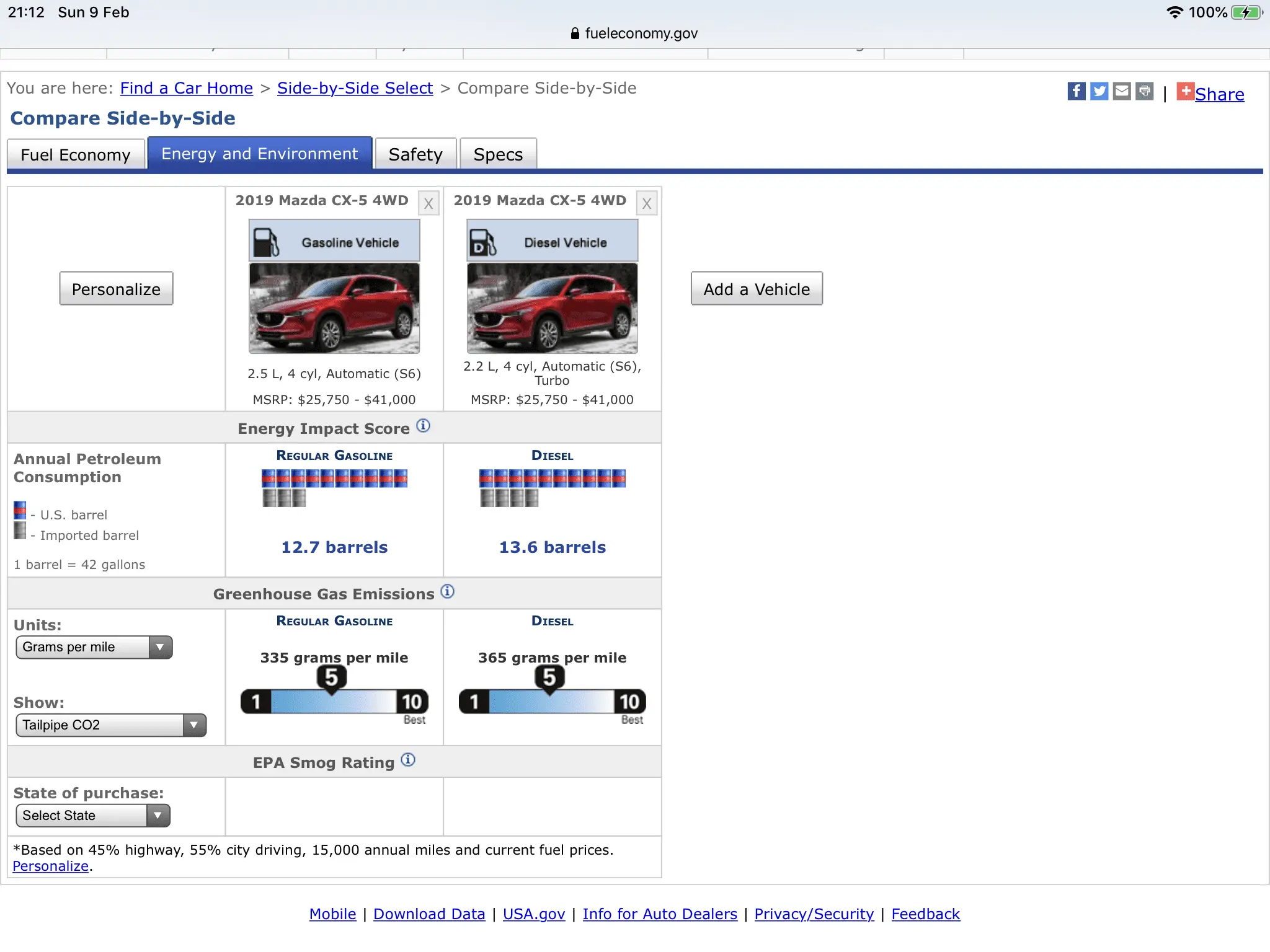The image size is (1270, 952).
Task: Share page via Twitter icon
Action: [1099, 91]
